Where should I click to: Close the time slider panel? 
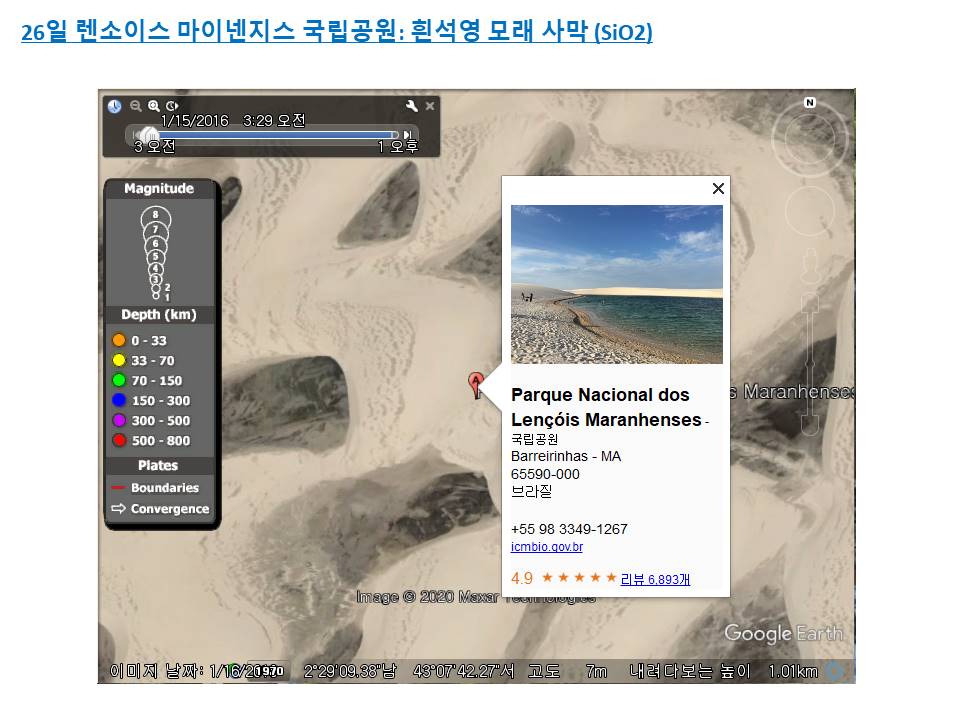(x=430, y=106)
